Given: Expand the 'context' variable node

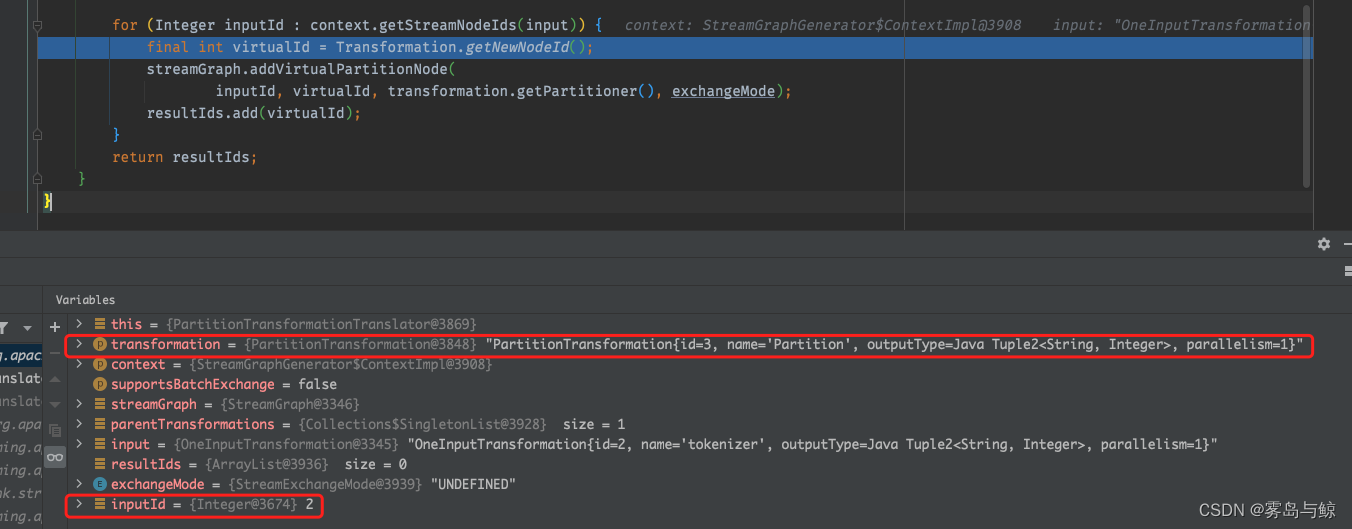Looking at the screenshot, I should click(x=80, y=364).
